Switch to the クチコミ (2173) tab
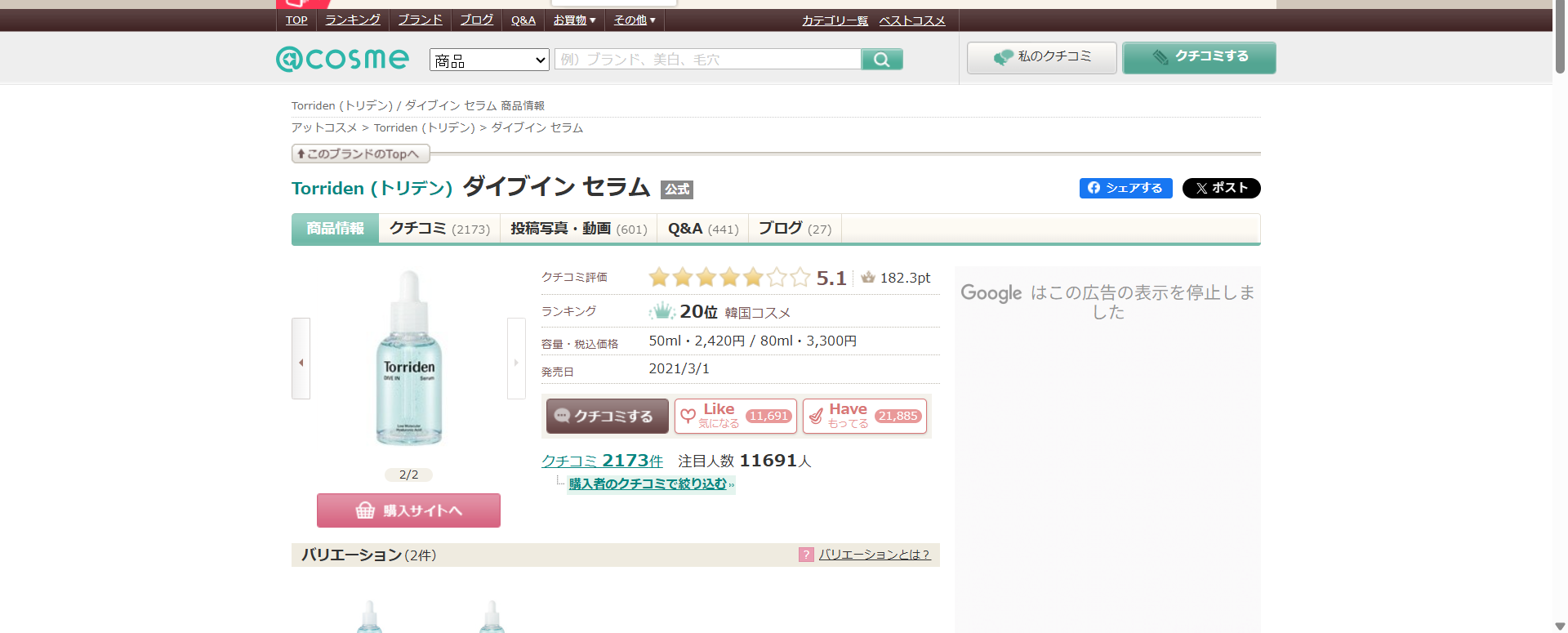 pos(439,229)
